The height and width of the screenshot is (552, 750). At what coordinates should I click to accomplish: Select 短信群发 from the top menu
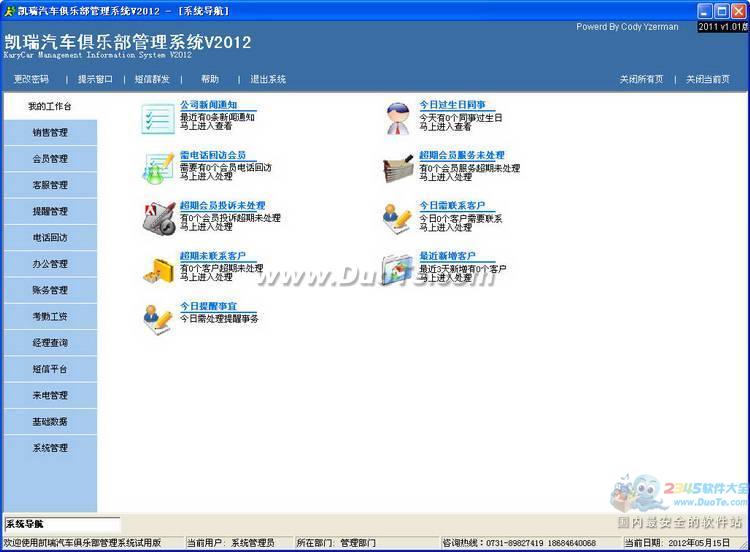point(152,79)
